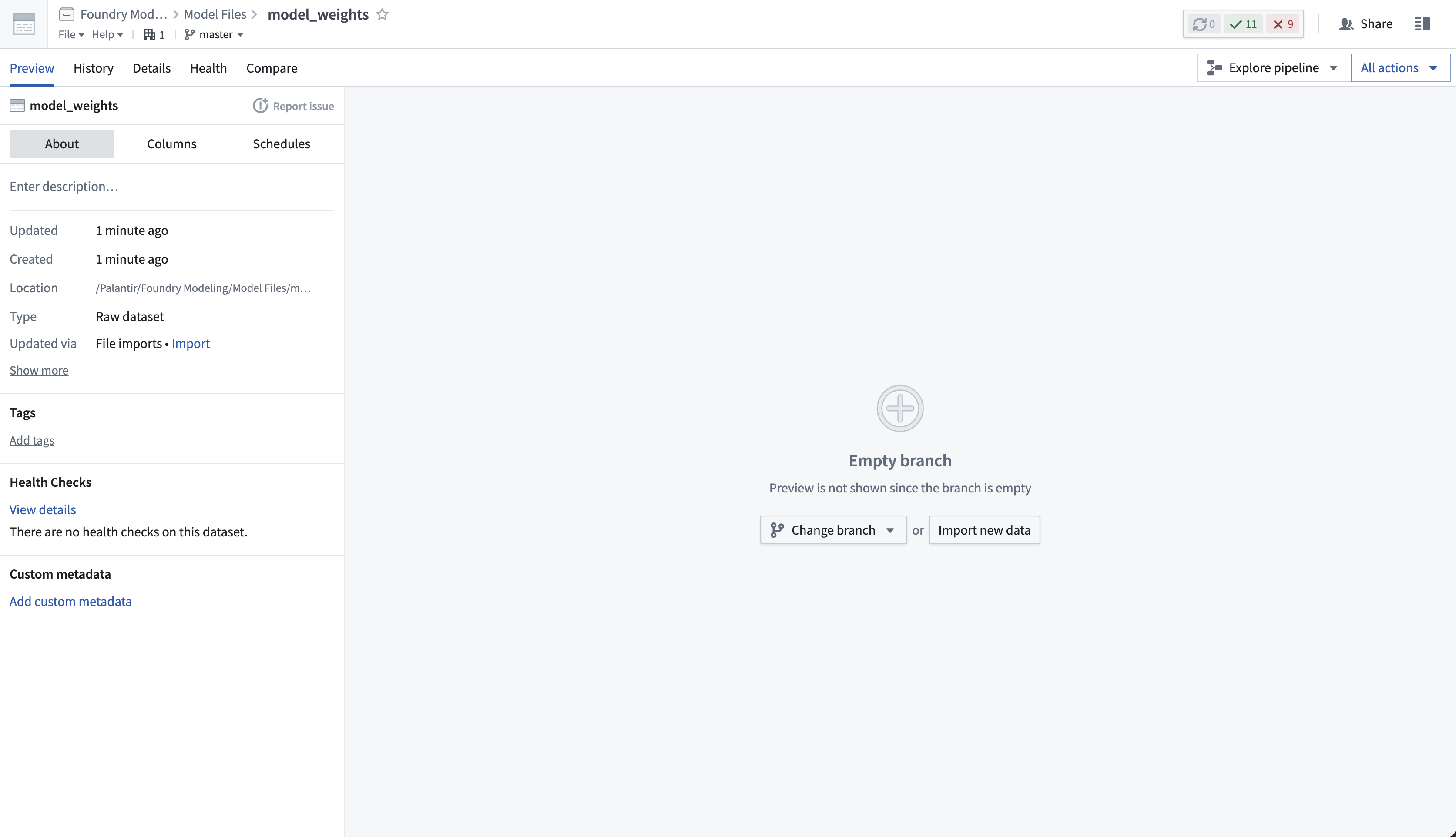Image resolution: width=1456 pixels, height=837 pixels.
Task: Click the Import link
Action: click(x=190, y=343)
